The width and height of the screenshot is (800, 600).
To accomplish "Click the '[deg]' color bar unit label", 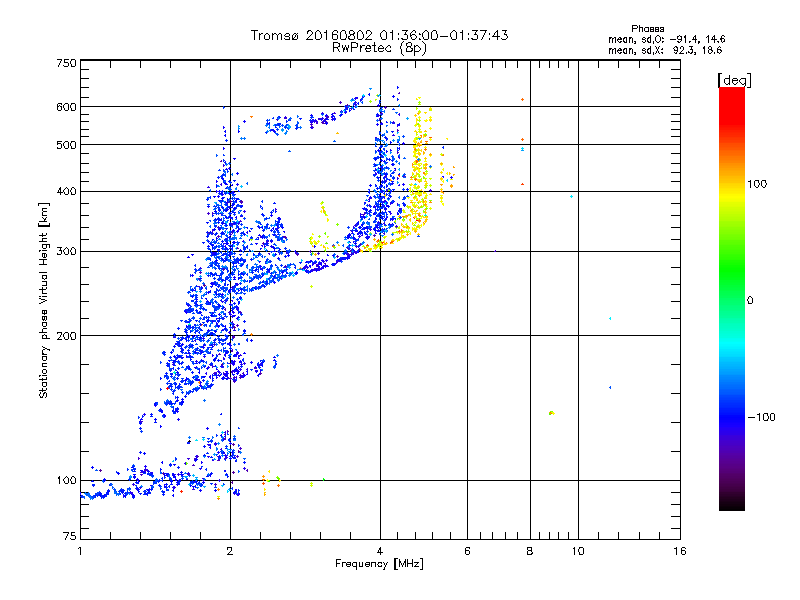I will click(x=734, y=80).
